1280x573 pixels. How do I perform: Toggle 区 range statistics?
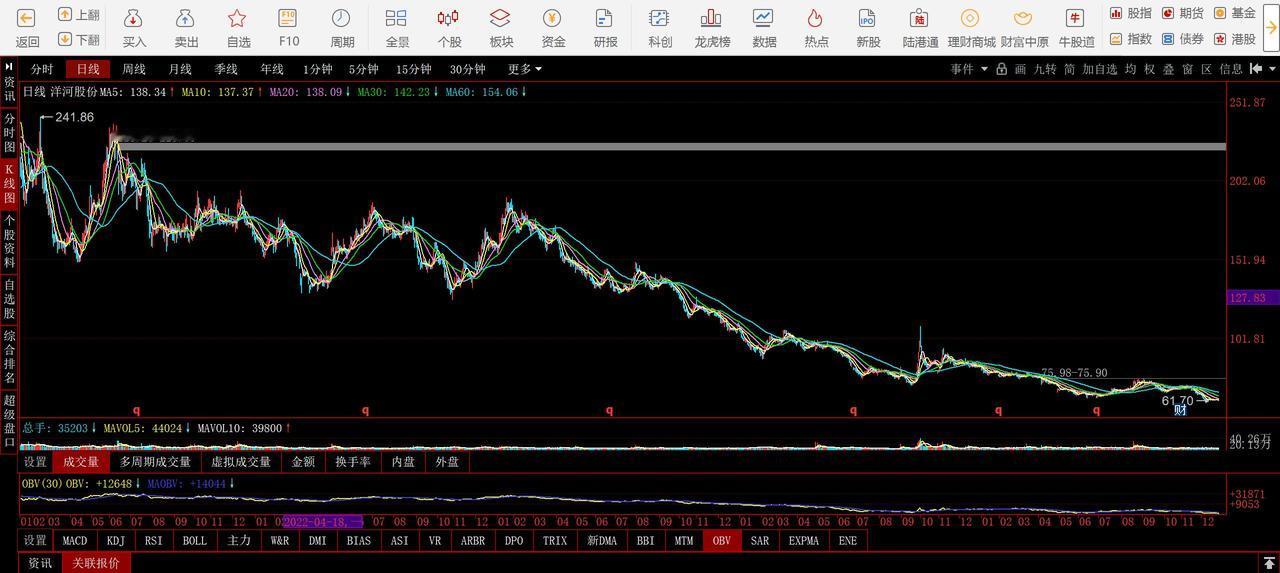click(x=1206, y=69)
